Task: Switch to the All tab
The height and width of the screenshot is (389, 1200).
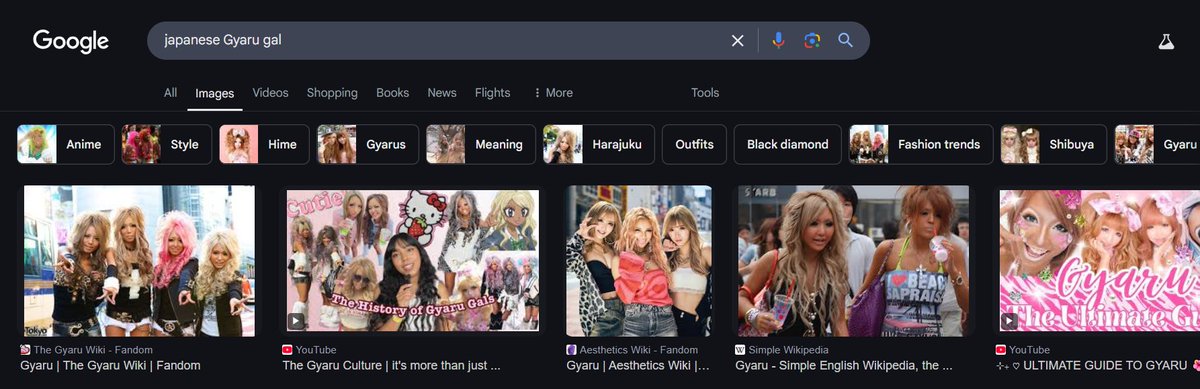Action: (171, 92)
